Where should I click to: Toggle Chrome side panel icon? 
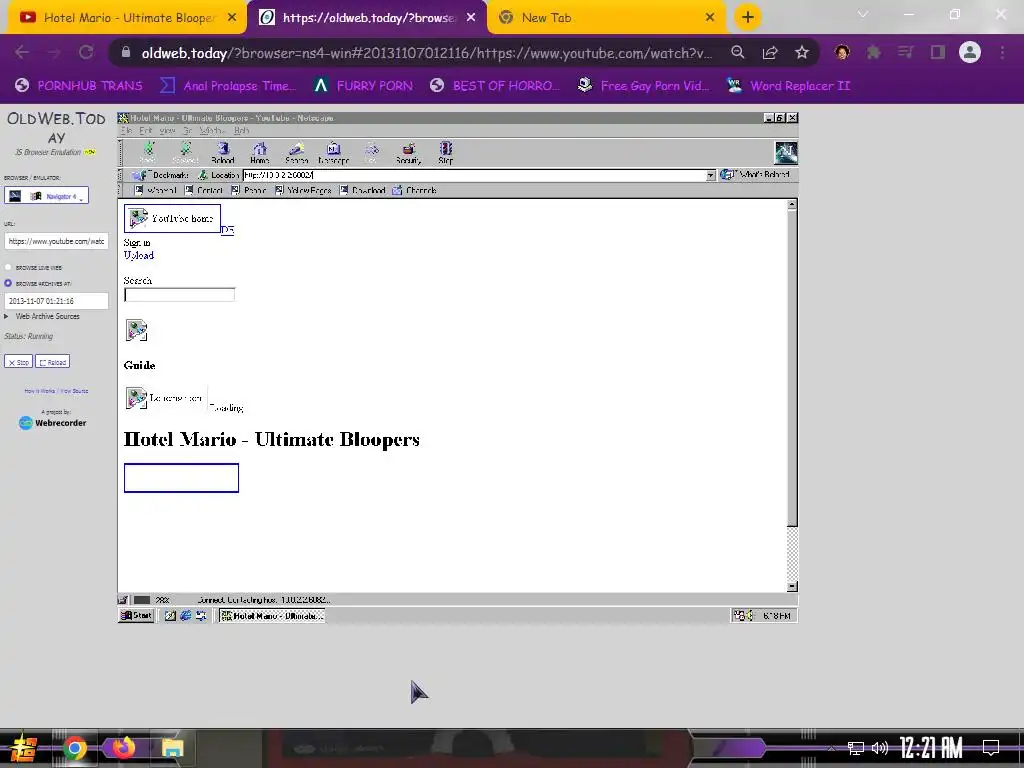tap(938, 52)
